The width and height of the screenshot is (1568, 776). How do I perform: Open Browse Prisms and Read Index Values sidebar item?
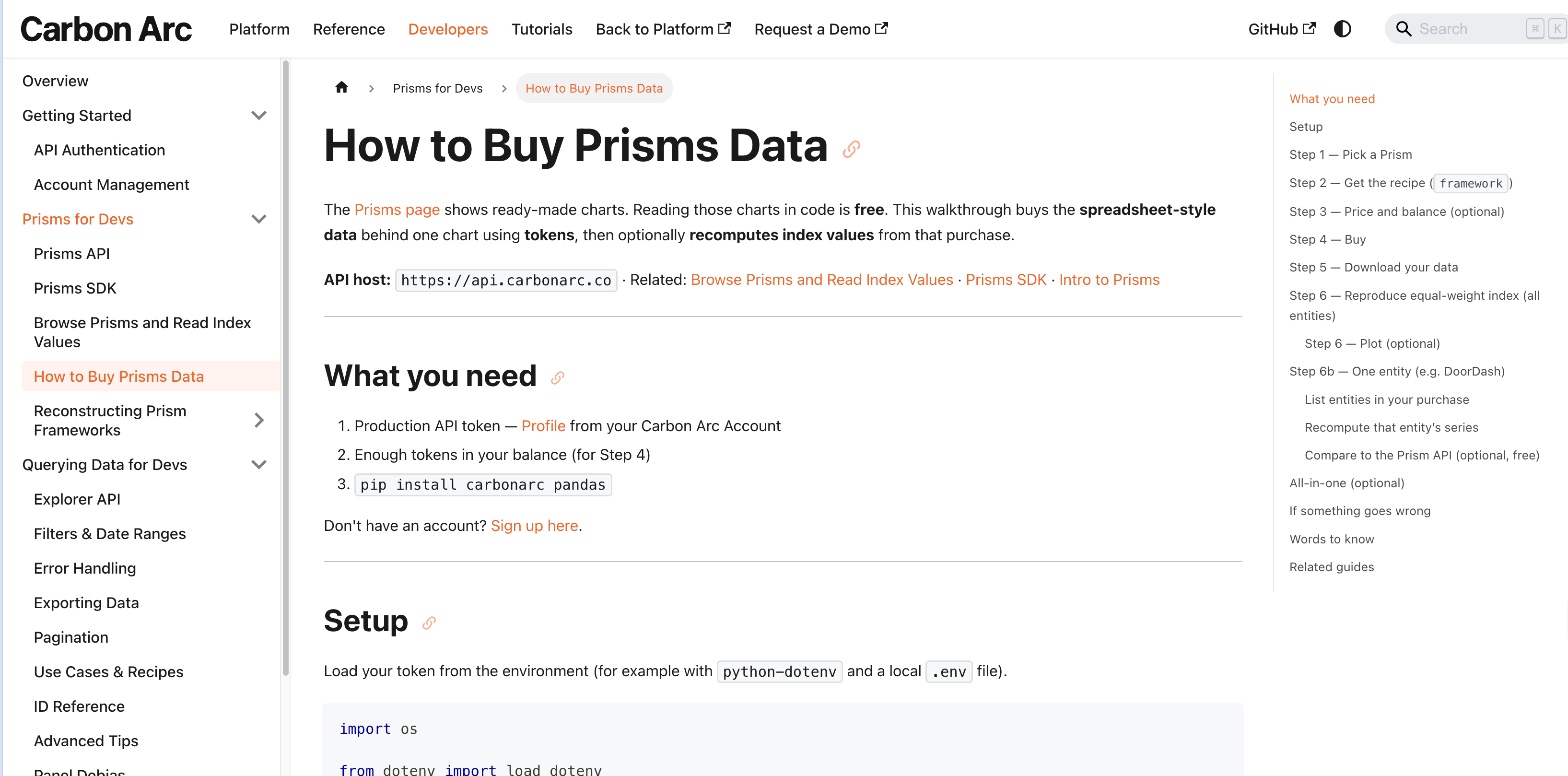tap(142, 332)
